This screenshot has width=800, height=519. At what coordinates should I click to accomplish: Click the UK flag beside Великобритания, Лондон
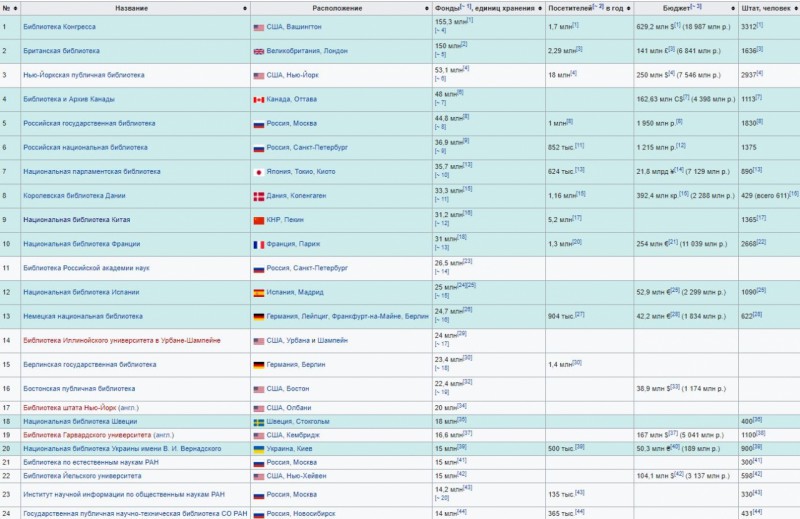pyautogui.click(x=259, y=52)
